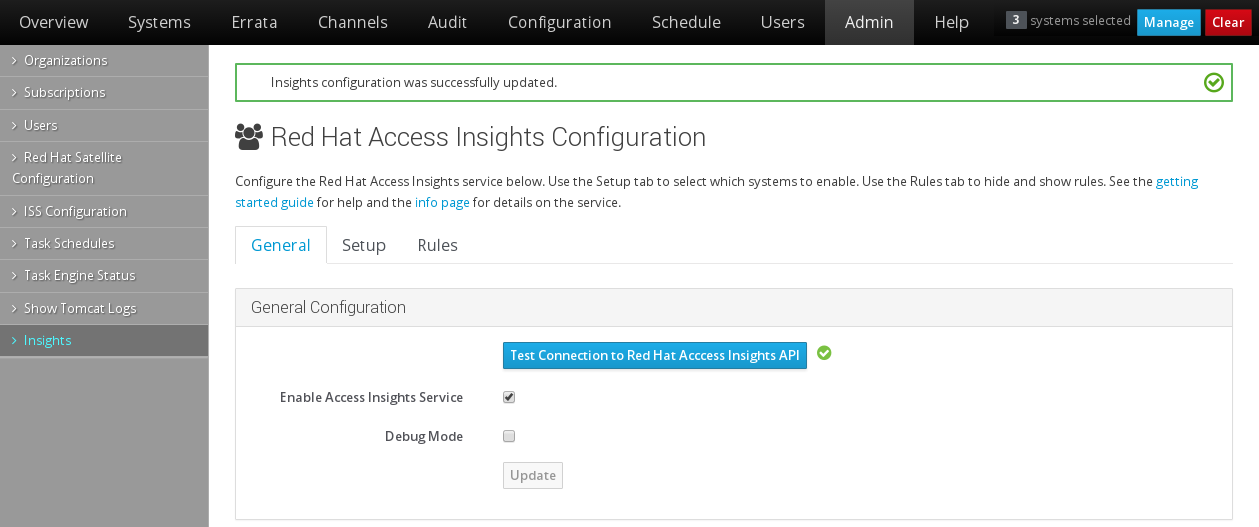
Task: Click the green checkmark in the success banner
Action: click(1214, 82)
